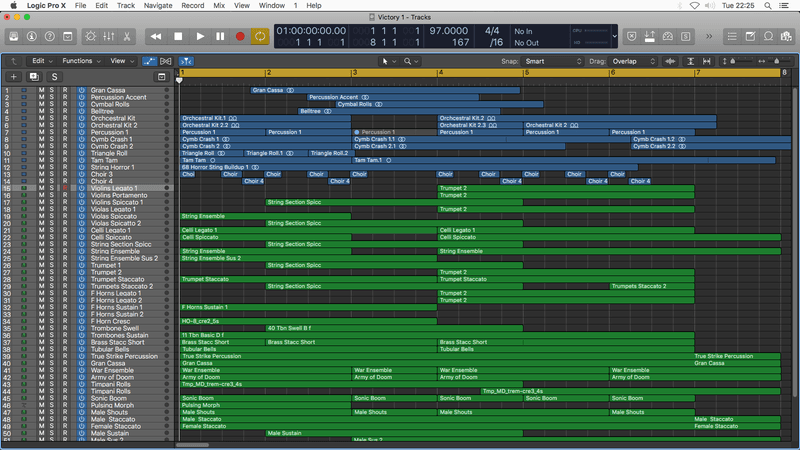Screen dimensions: 800x450
Task: Open the tracks area Functions menu
Action: 82,61
